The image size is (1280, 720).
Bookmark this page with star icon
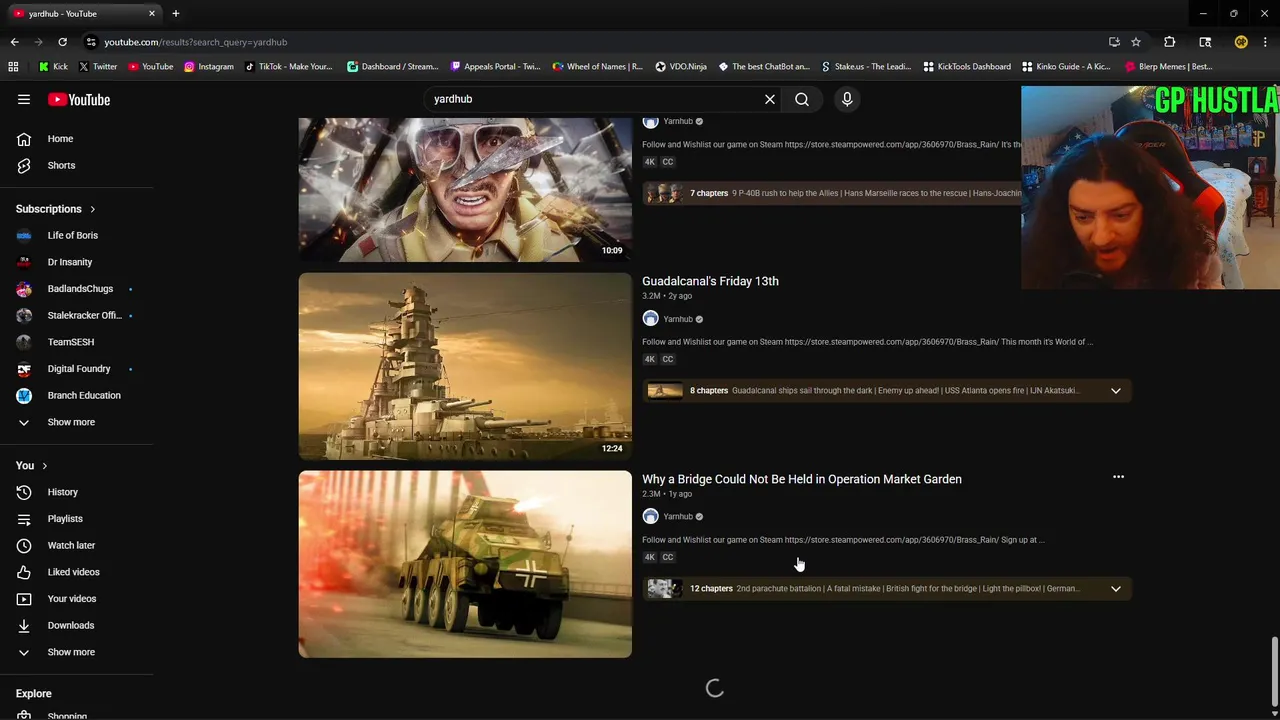(x=1136, y=42)
